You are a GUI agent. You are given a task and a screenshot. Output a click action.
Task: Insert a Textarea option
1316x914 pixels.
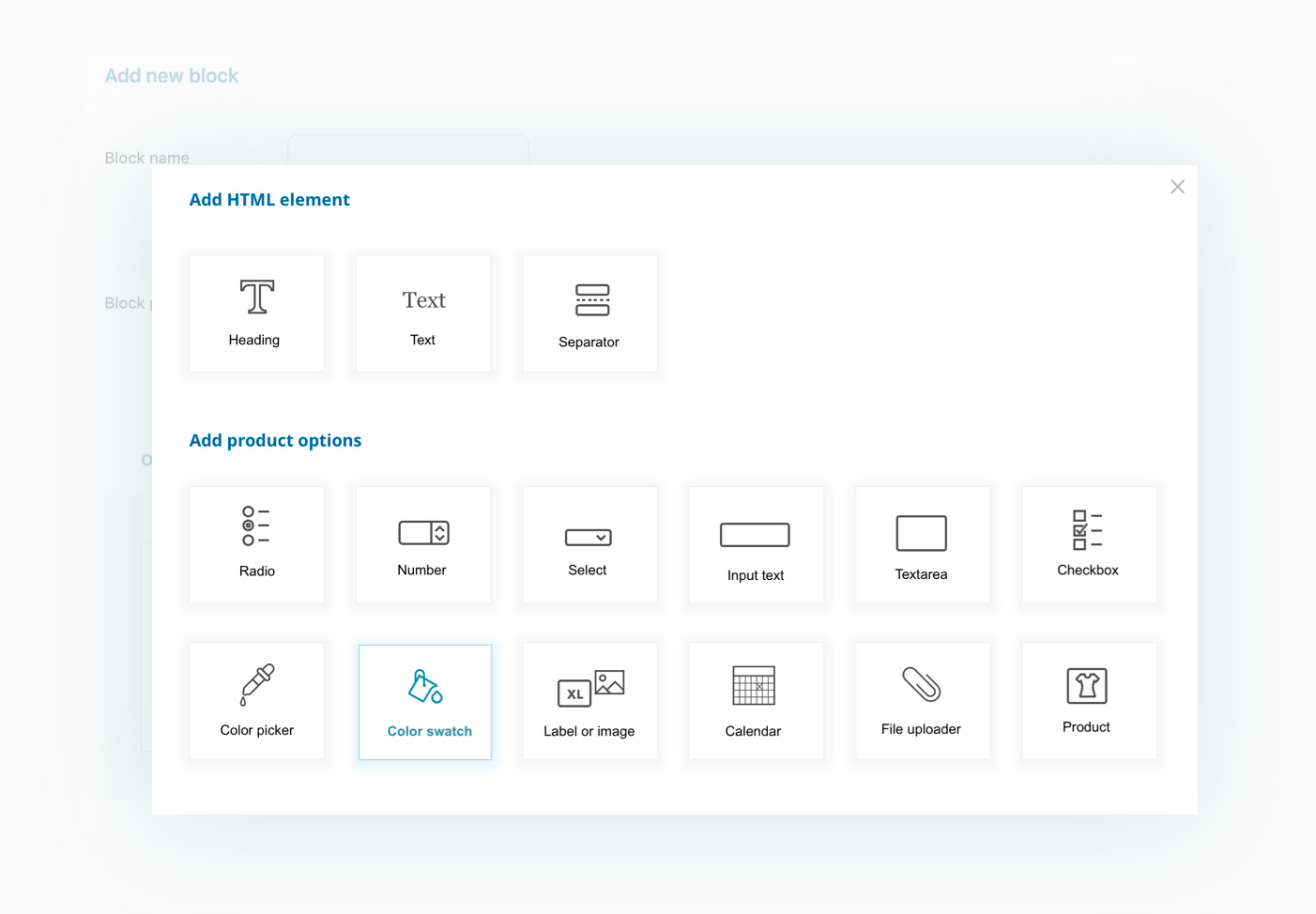coord(922,544)
